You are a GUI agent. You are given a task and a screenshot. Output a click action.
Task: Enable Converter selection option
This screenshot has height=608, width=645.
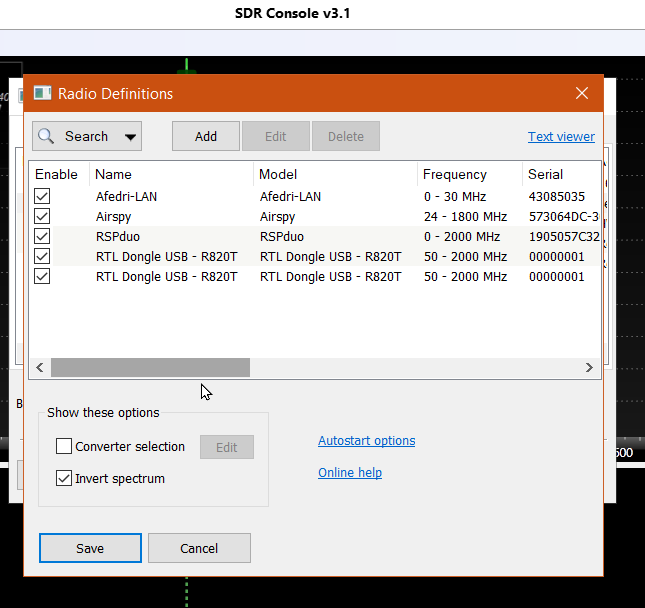(64, 447)
